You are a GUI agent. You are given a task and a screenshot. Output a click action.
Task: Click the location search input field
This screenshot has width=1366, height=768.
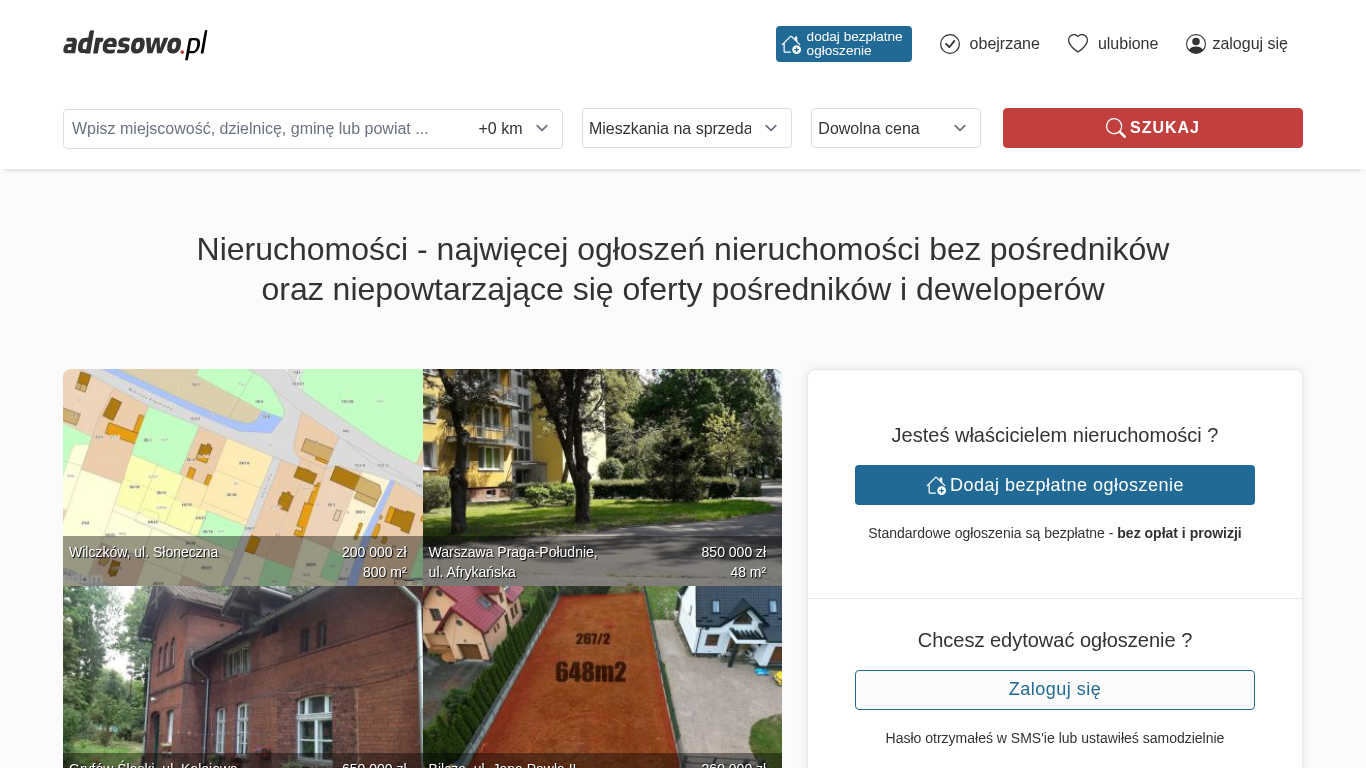click(x=265, y=129)
